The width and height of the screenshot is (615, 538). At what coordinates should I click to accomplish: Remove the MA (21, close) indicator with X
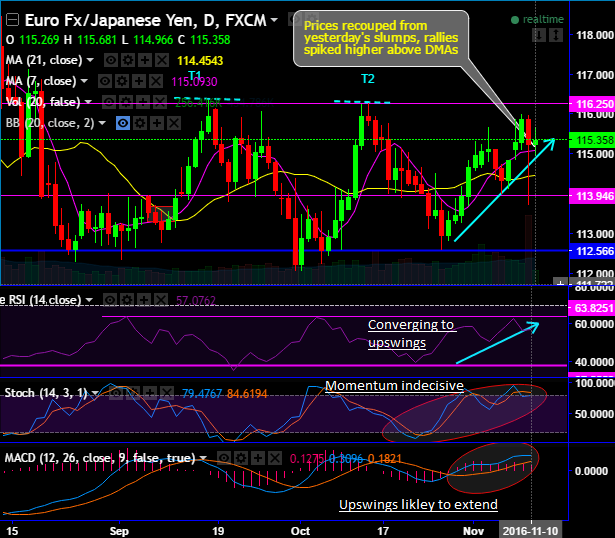(162, 60)
